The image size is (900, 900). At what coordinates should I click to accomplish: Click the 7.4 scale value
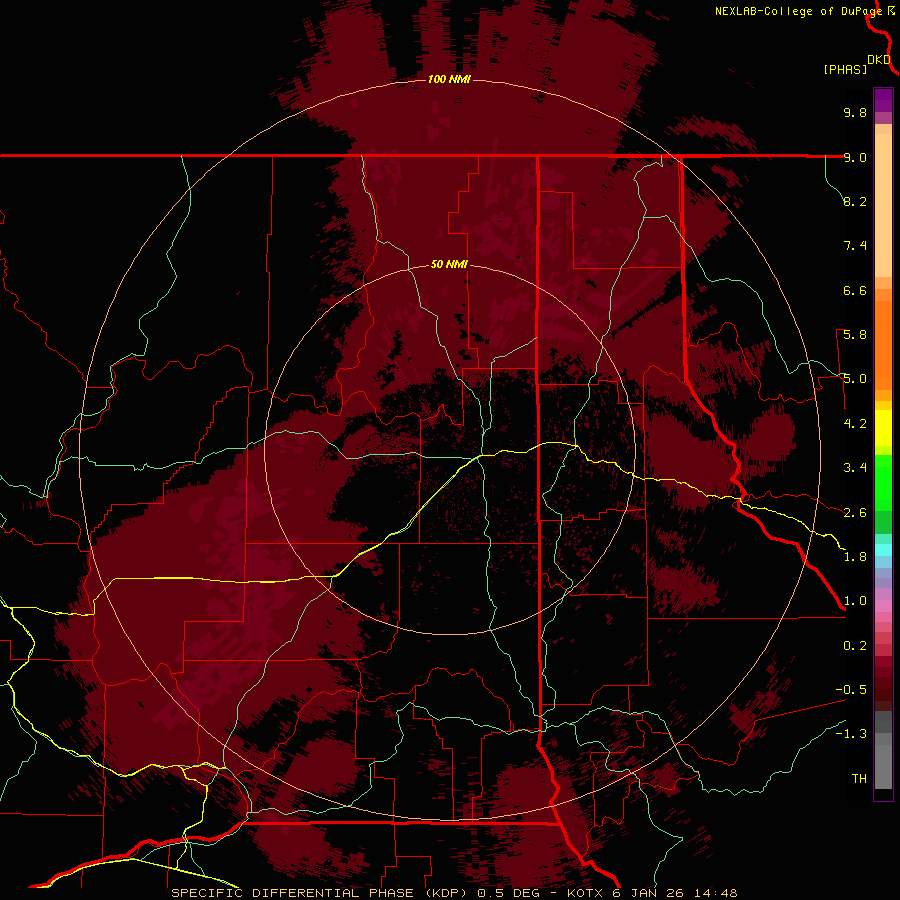[x=855, y=246]
